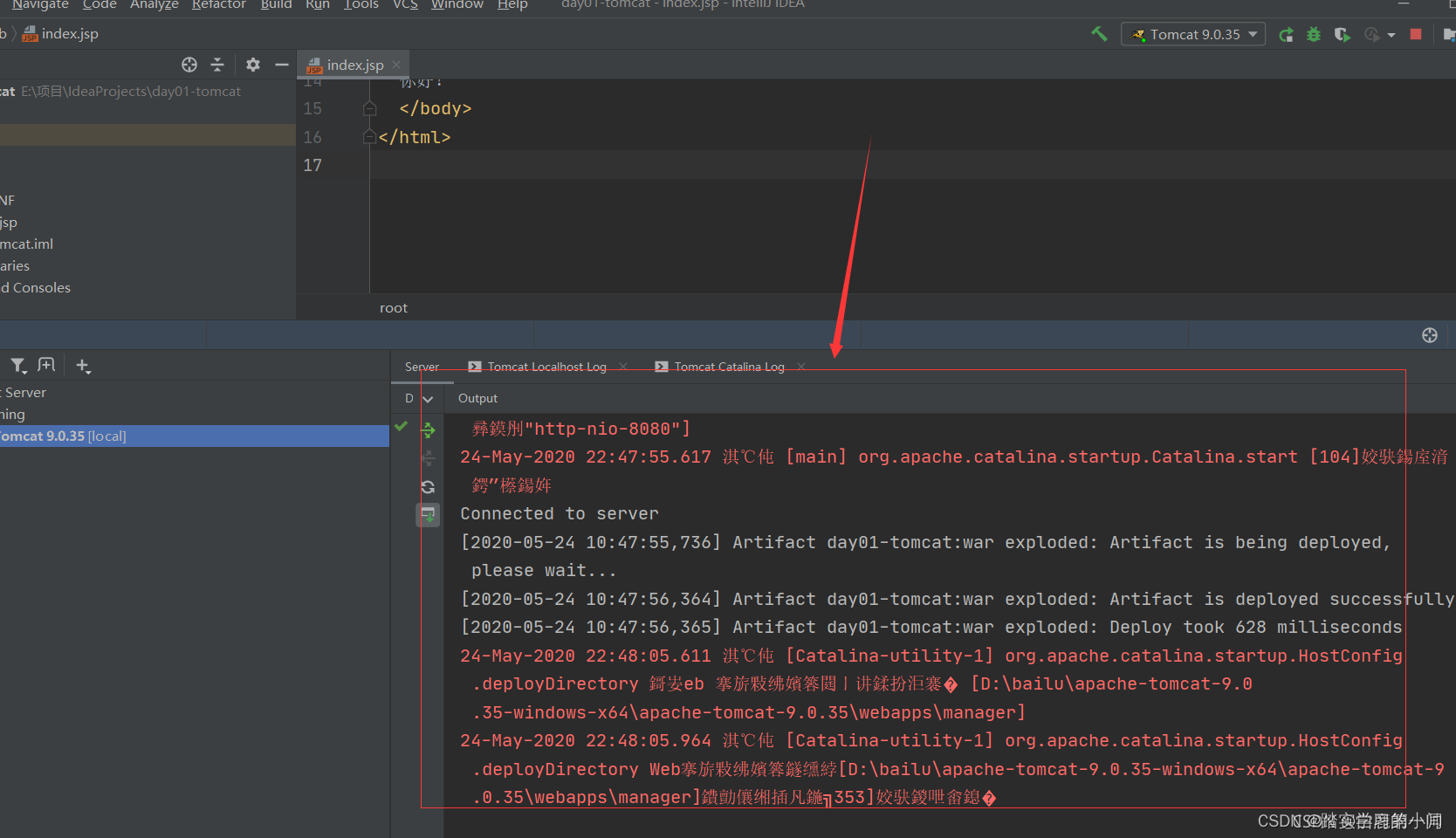Select the Server tab in Services output
This screenshot has width=1456, height=838.
[422, 367]
